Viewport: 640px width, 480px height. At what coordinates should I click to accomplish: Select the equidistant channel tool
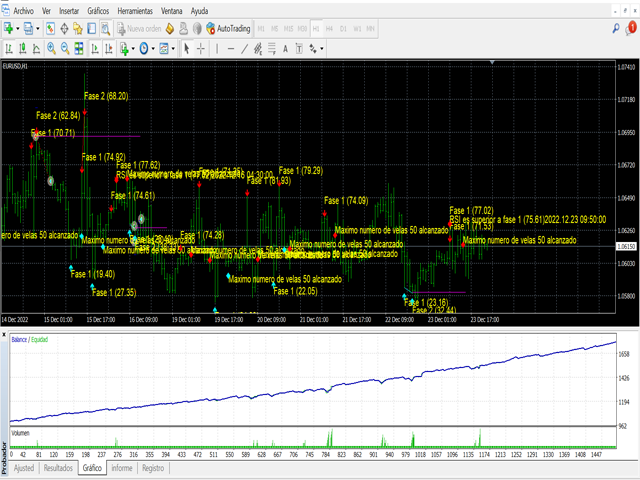pos(258,49)
